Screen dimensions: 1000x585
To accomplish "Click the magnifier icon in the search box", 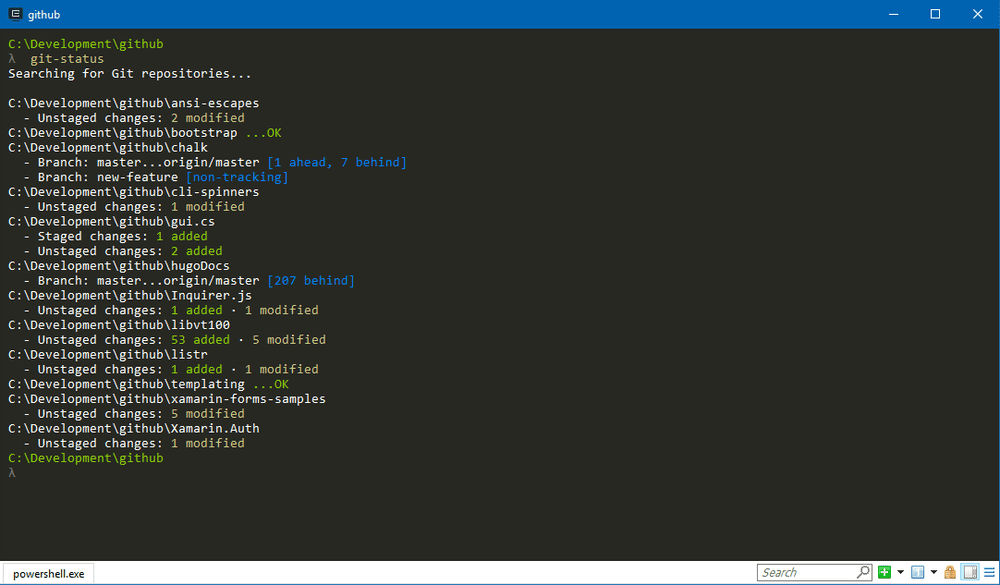I will pyautogui.click(x=863, y=572).
